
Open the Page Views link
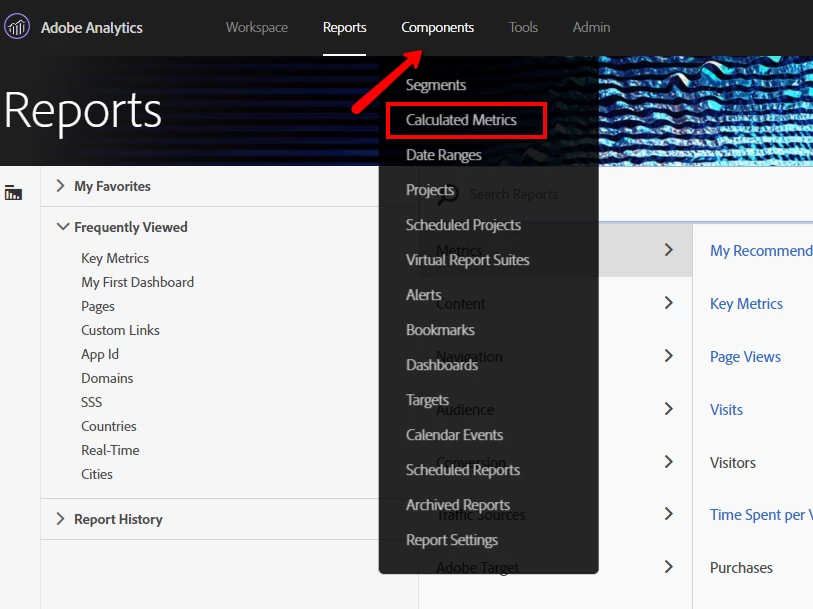745,357
